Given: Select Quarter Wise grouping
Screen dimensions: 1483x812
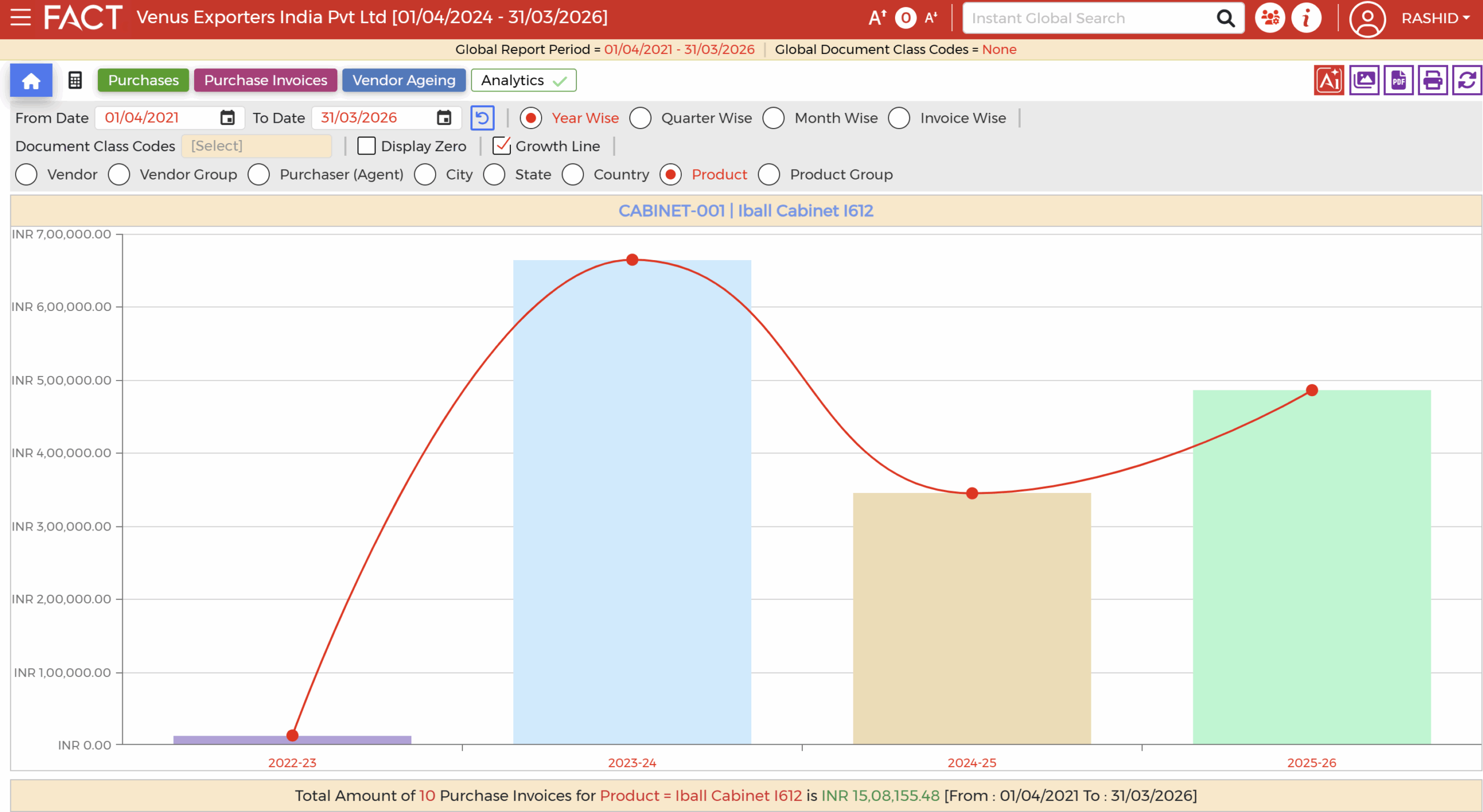Looking at the screenshot, I should point(640,118).
